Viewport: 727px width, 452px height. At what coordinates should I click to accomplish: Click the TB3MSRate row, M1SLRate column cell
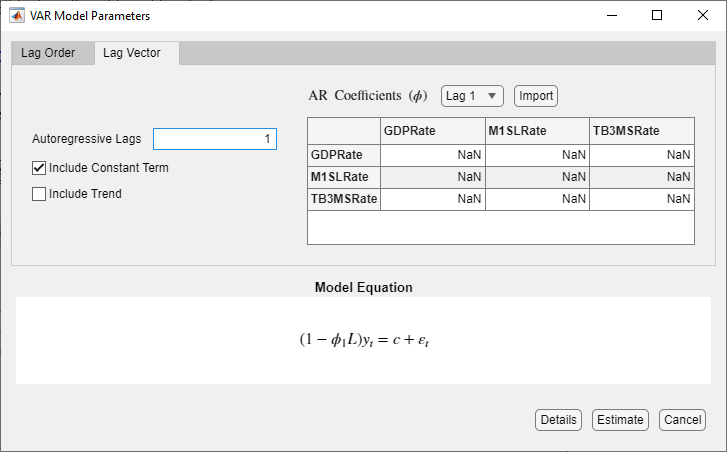click(x=537, y=199)
